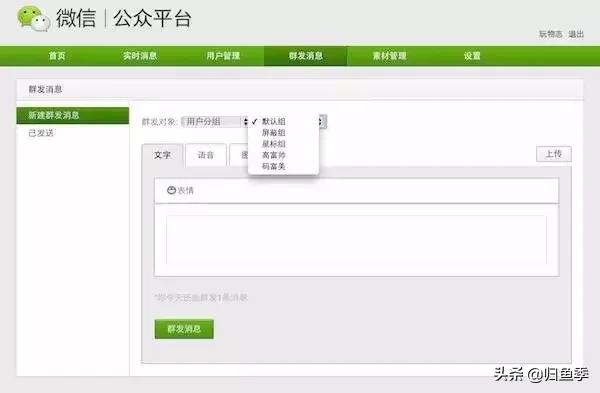Click the 退出 logout link
Image resolution: width=600 pixels, height=393 pixels.
[x=576, y=34]
